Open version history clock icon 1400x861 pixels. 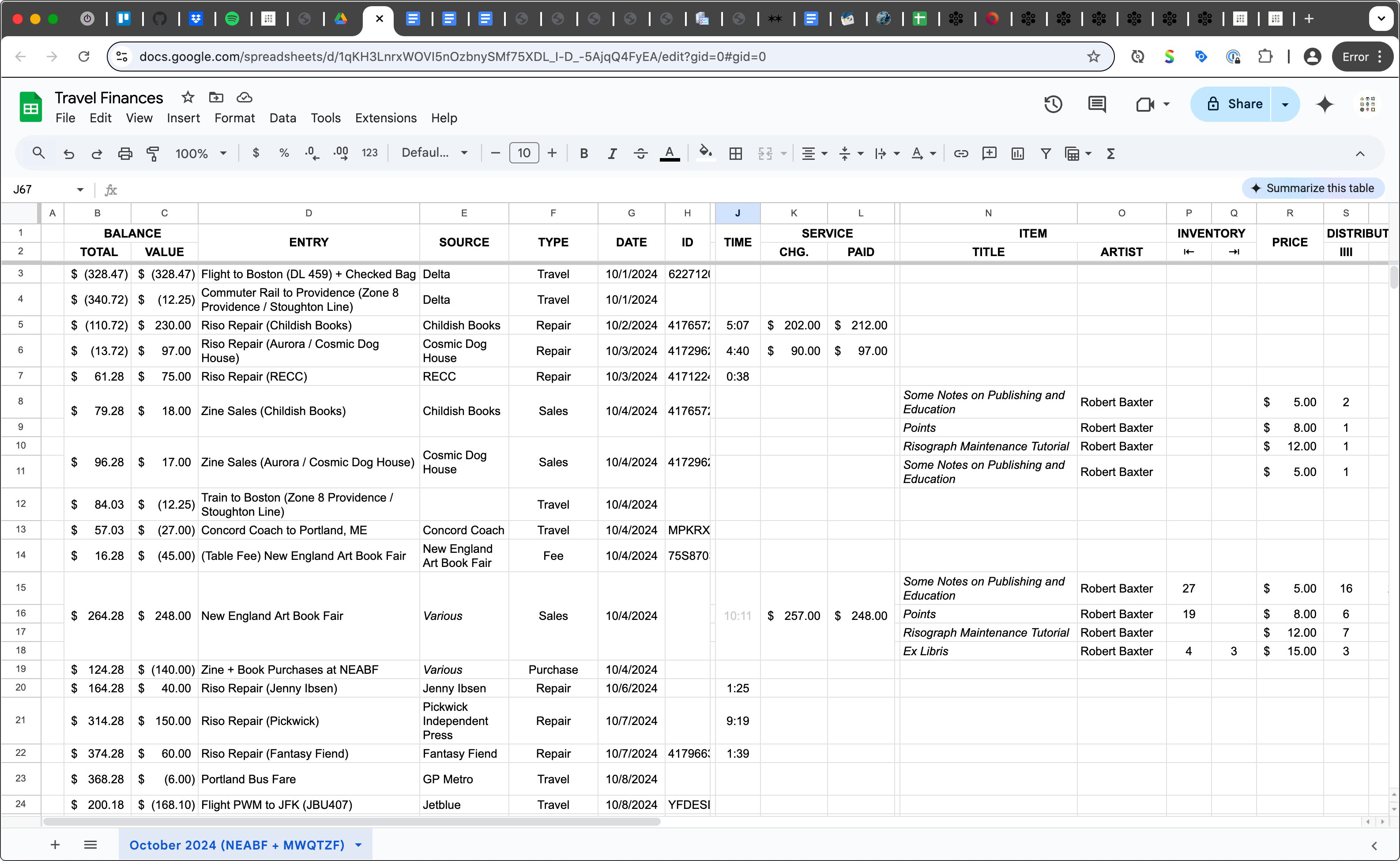point(1053,104)
